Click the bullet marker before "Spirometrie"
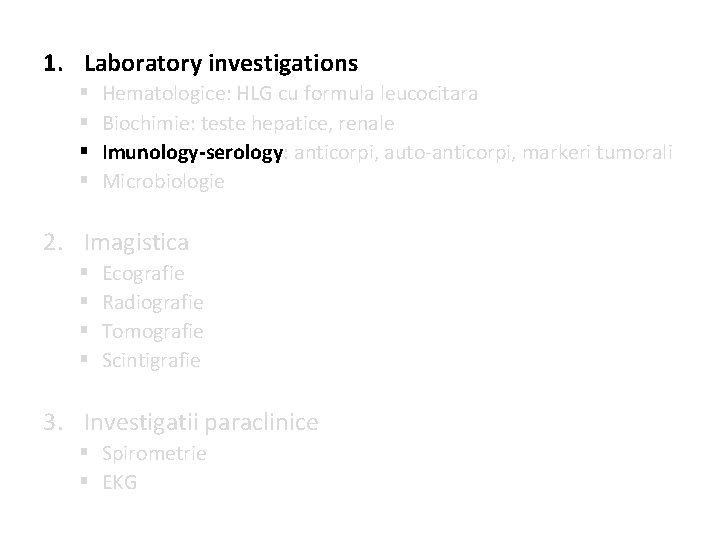720x540 pixels. pos(87,453)
